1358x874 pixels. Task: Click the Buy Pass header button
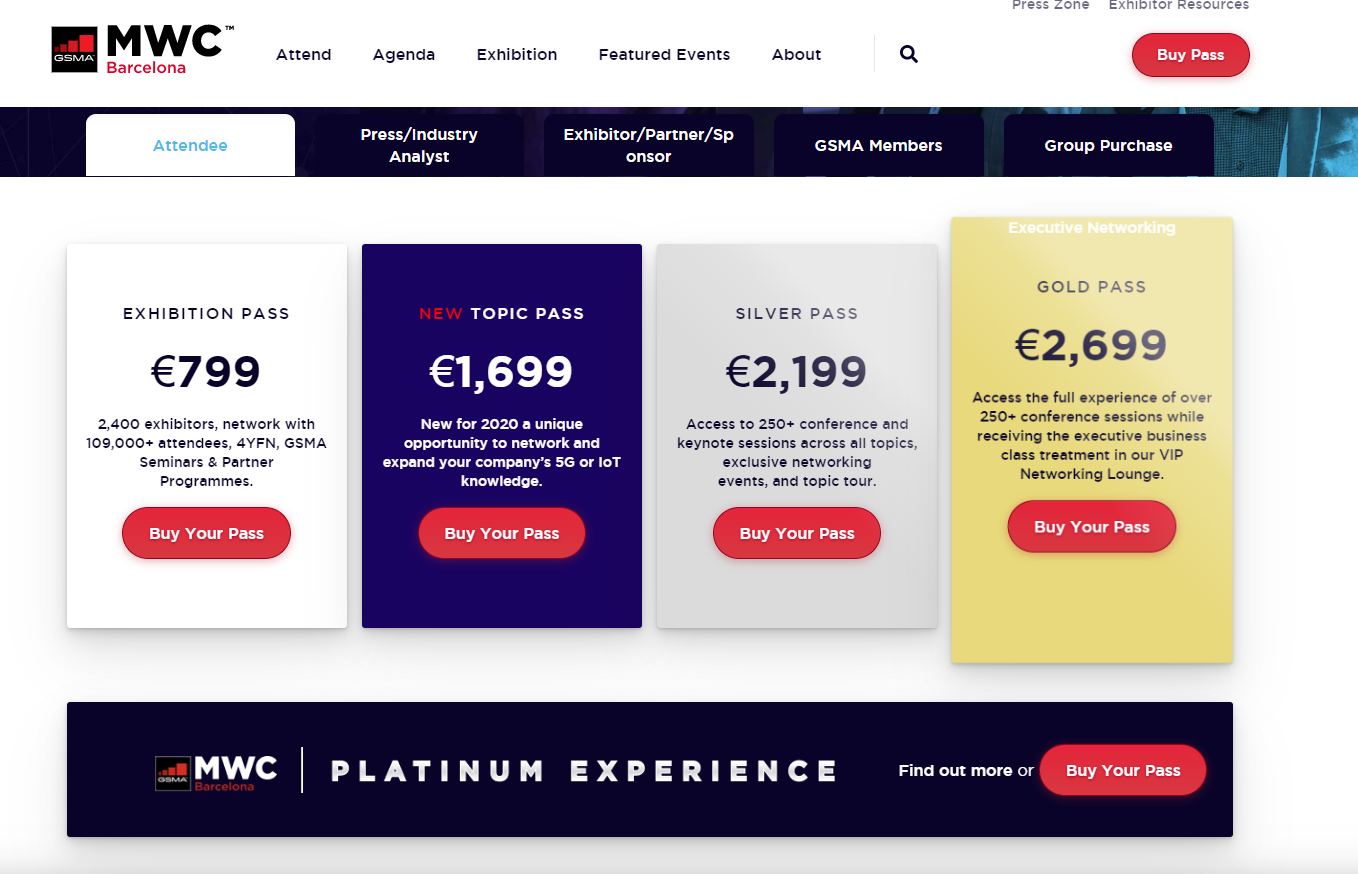(1190, 55)
